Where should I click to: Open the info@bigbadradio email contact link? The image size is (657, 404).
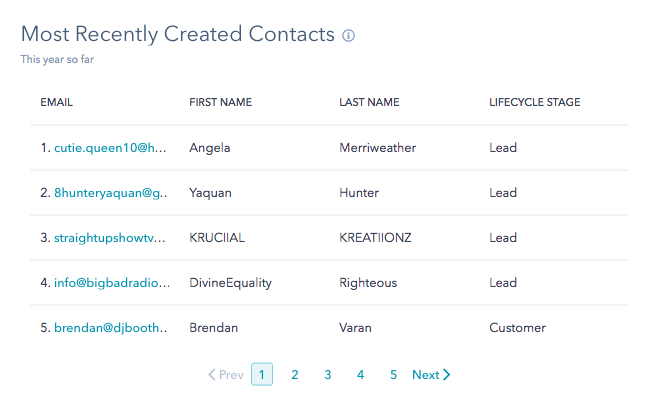112,283
